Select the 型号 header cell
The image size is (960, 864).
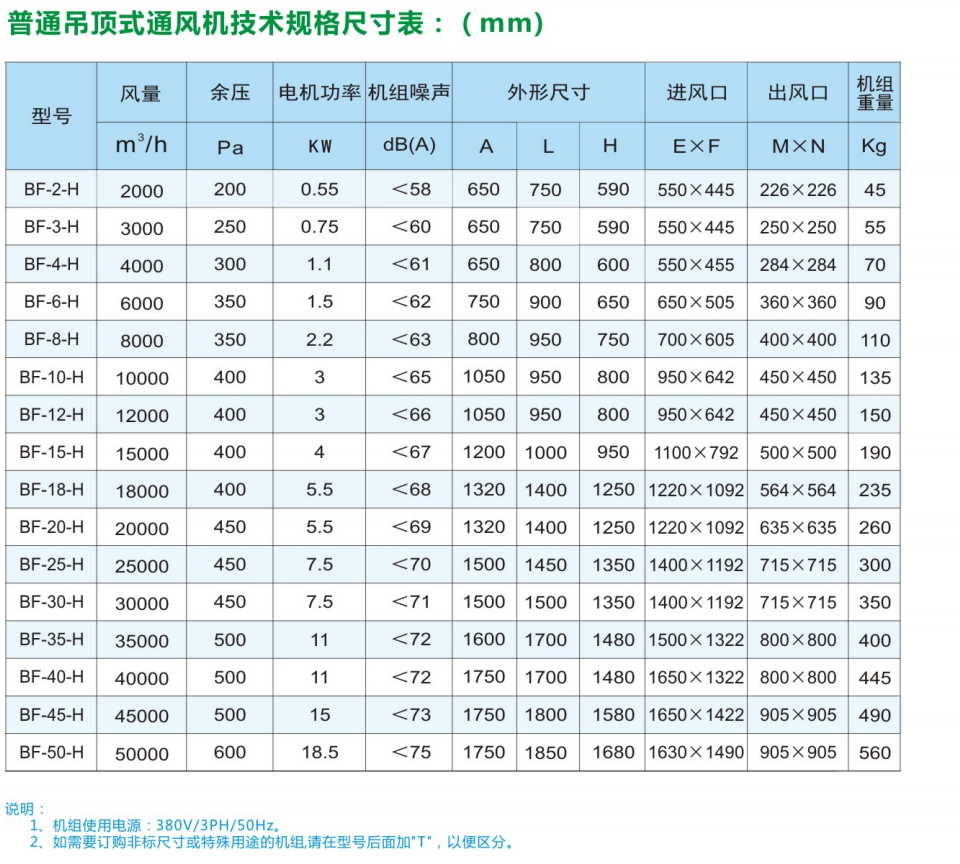point(52,116)
